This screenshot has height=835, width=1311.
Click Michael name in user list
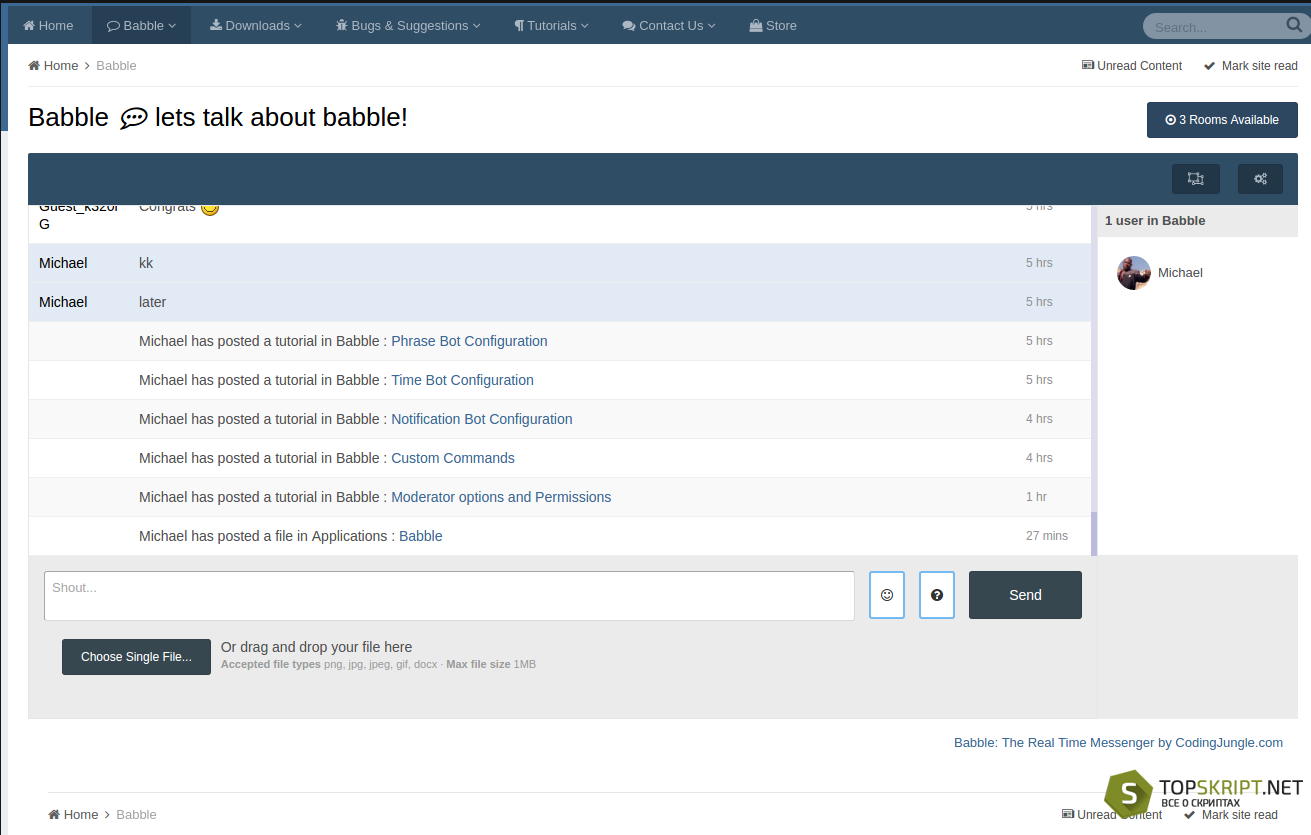(1180, 273)
